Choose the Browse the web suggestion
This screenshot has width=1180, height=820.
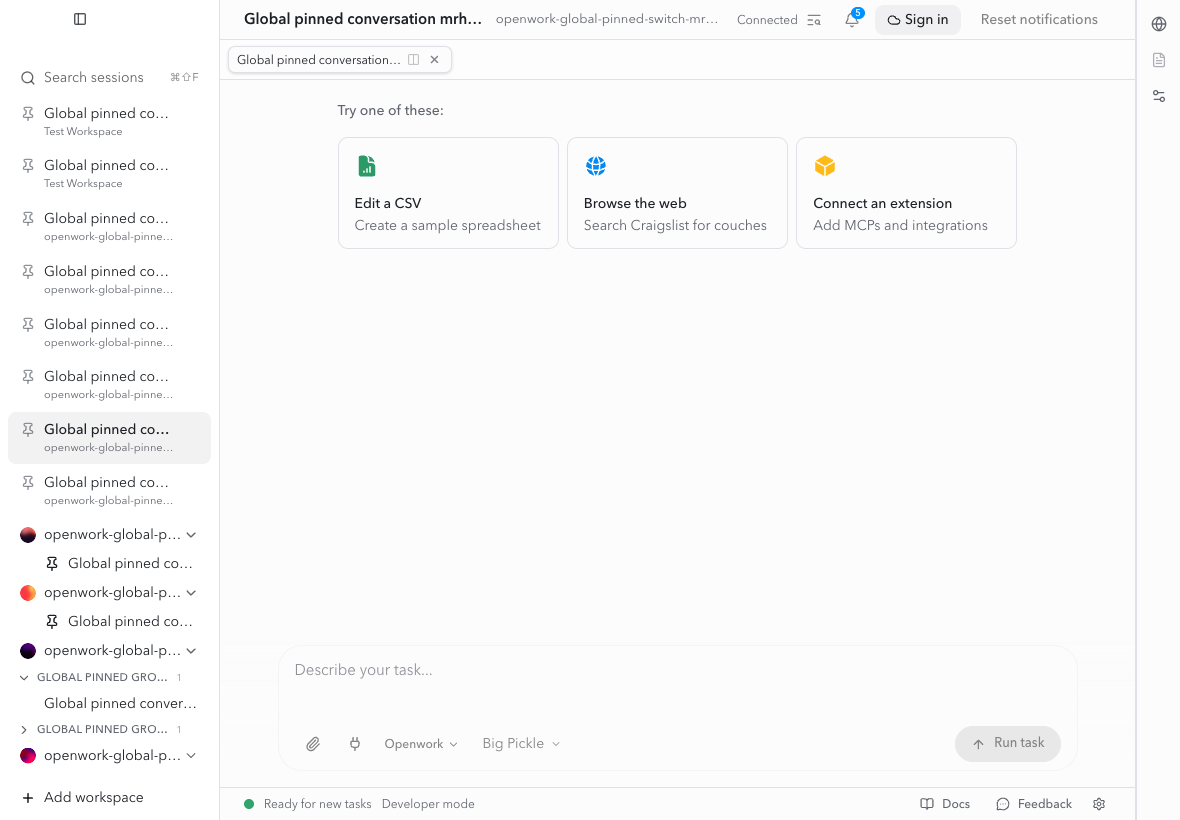(677, 193)
